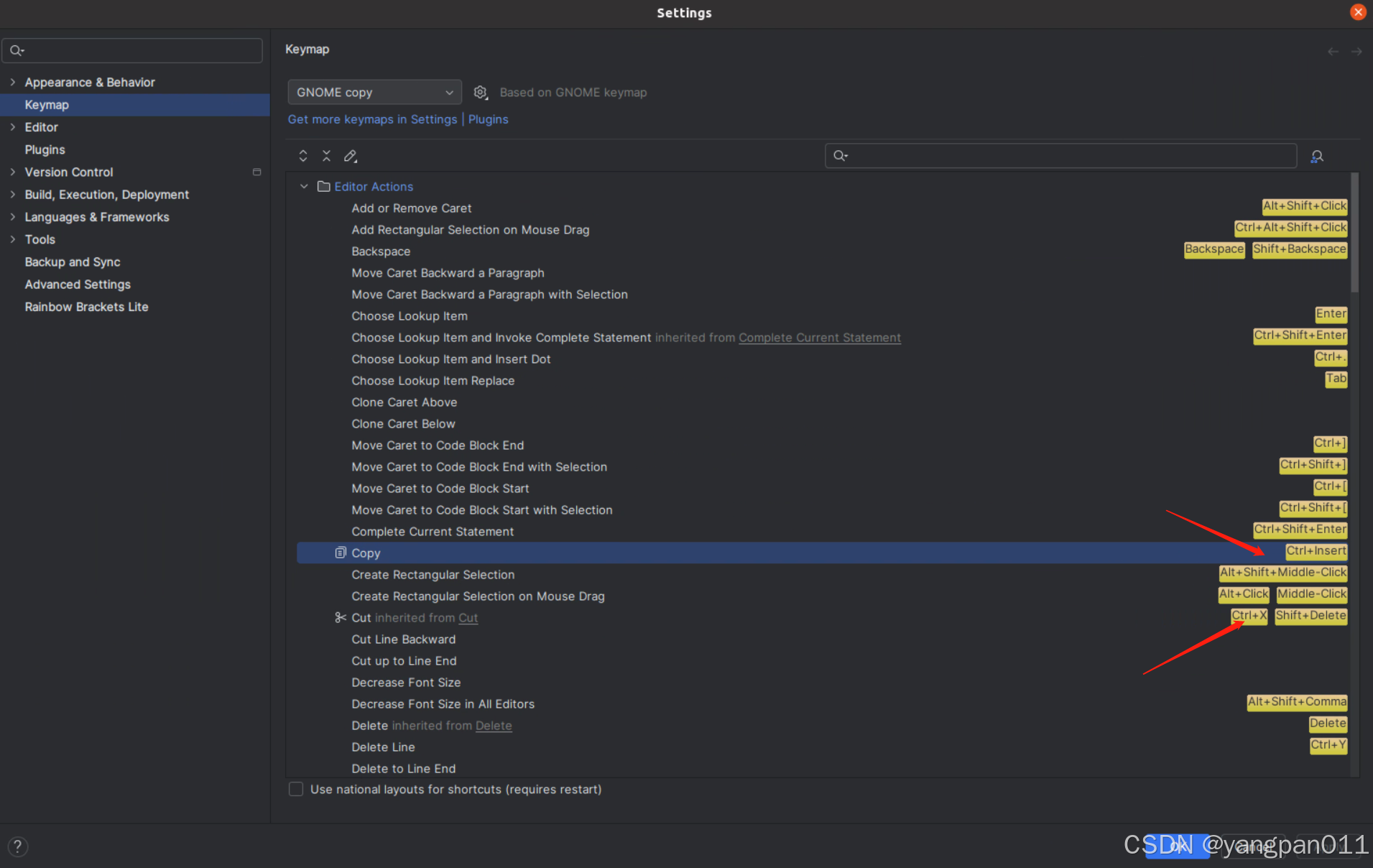Close the Settings dialog

tap(1358, 12)
